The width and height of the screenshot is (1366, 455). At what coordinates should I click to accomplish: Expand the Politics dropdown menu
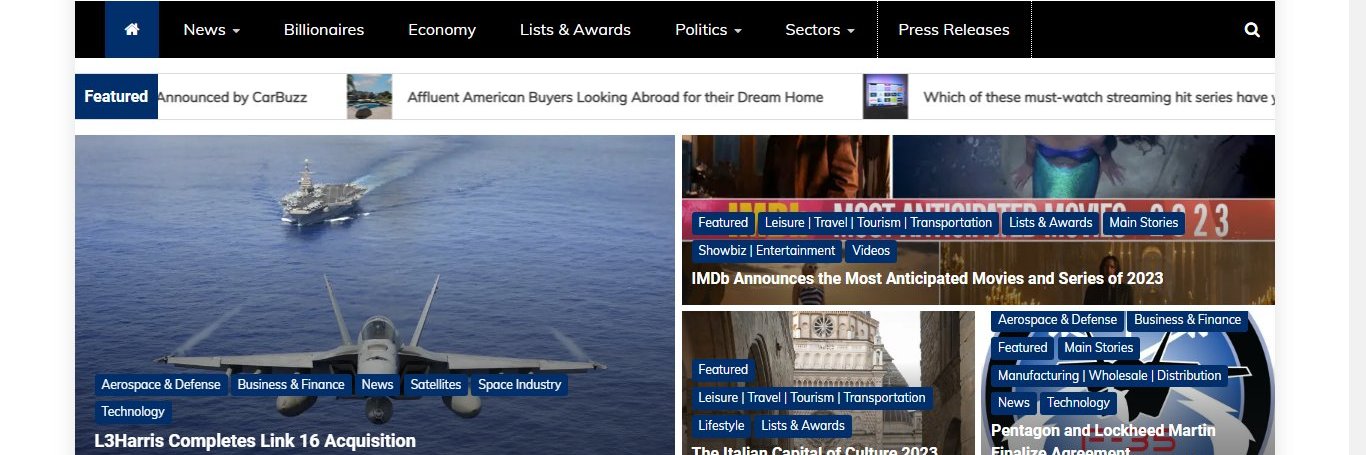coord(708,30)
